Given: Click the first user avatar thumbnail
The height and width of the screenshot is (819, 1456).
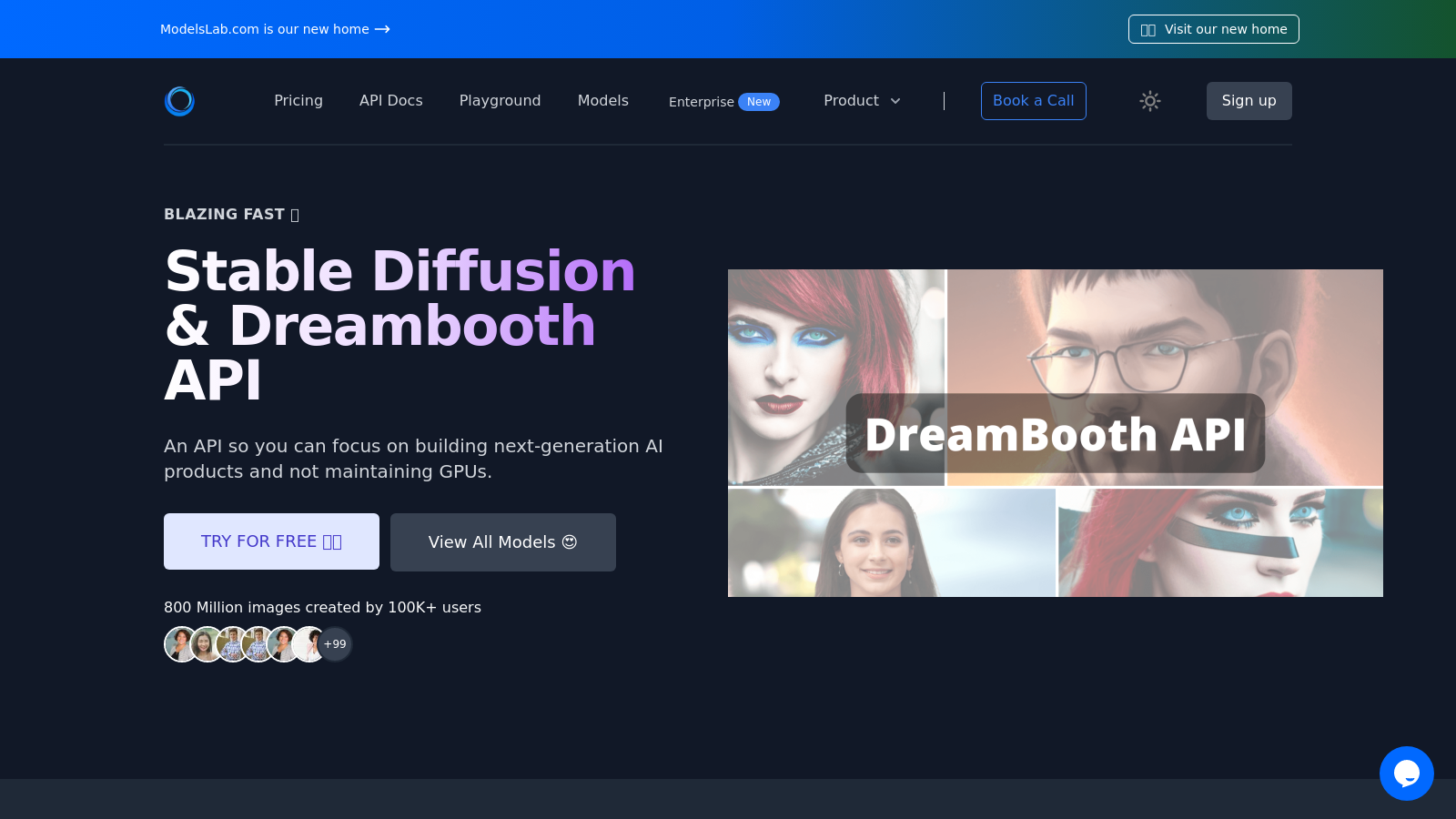Looking at the screenshot, I should [181, 643].
